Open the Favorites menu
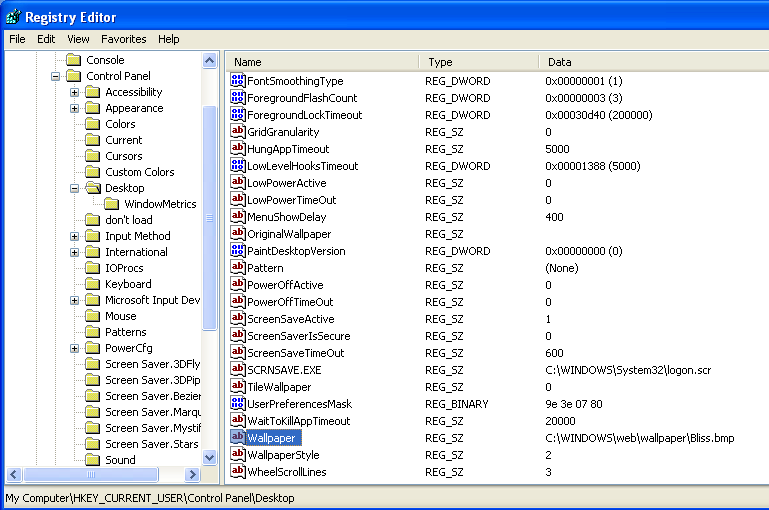Screen dimensions: 769x510 click(124, 39)
